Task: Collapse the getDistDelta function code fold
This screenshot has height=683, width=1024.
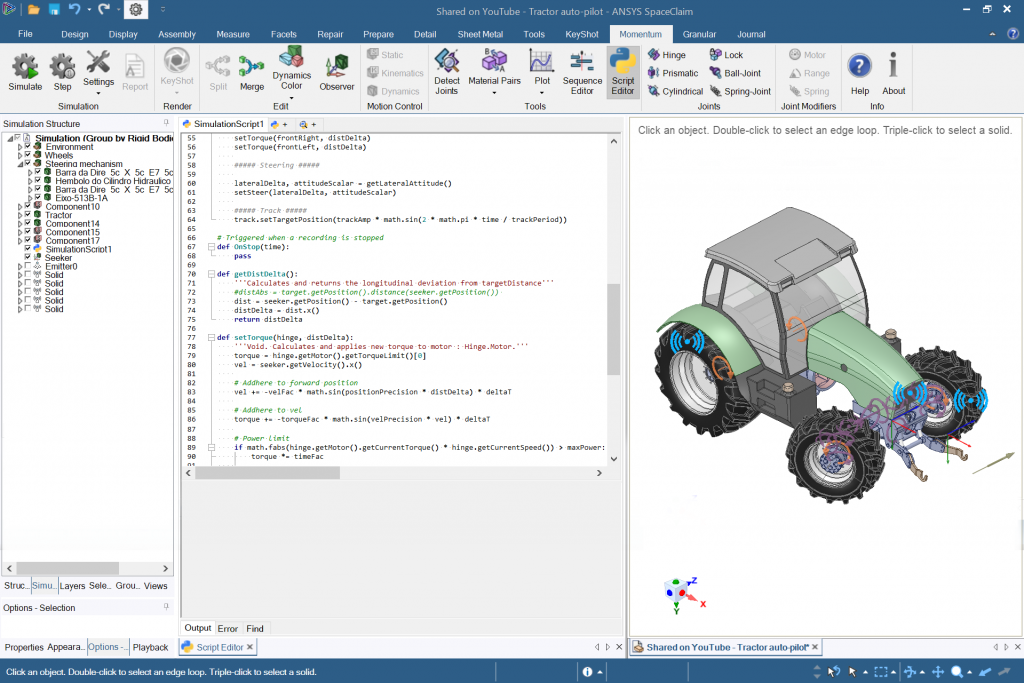Action: [212, 274]
